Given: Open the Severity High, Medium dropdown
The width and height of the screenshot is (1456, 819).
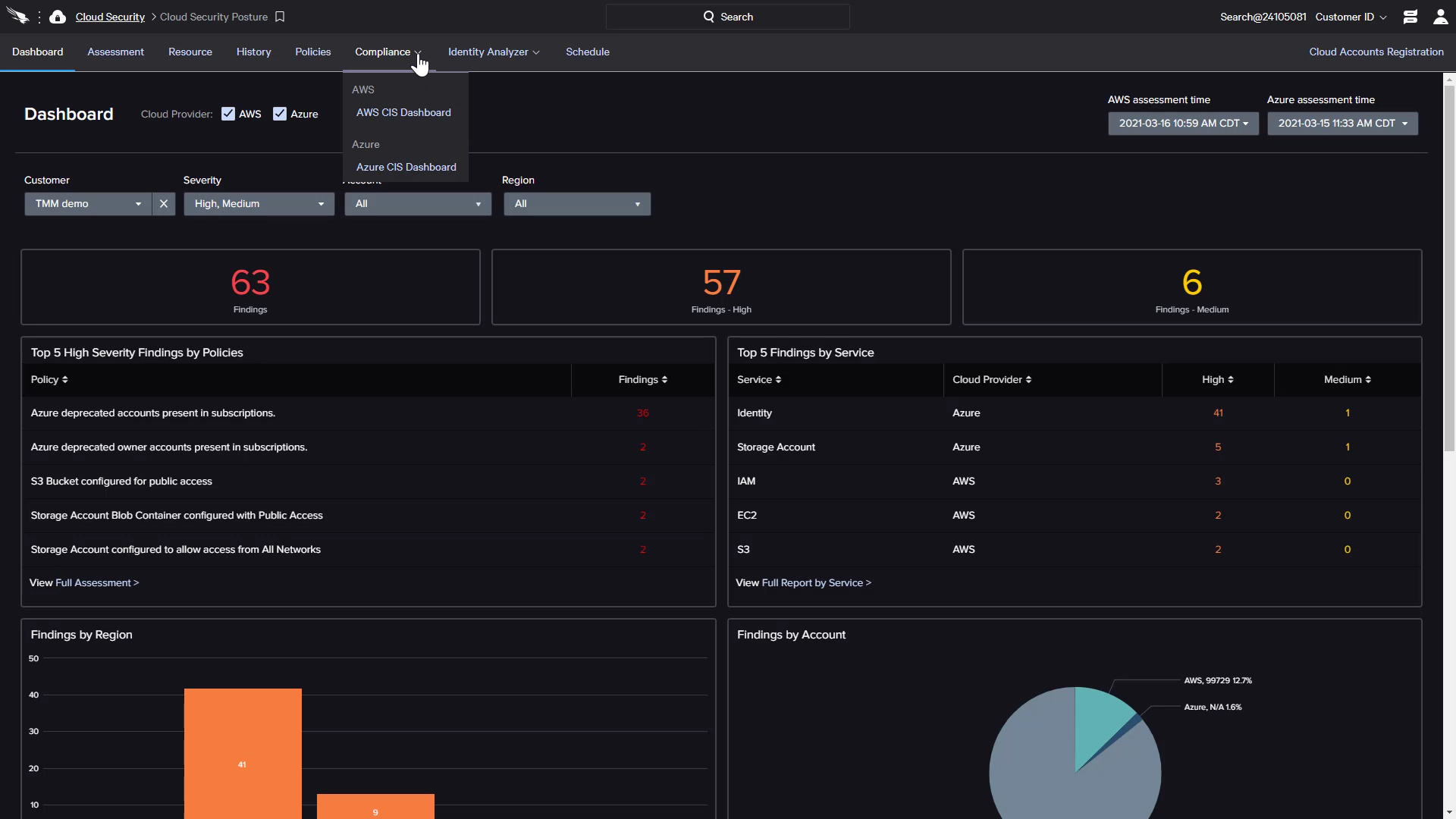Looking at the screenshot, I should [259, 204].
